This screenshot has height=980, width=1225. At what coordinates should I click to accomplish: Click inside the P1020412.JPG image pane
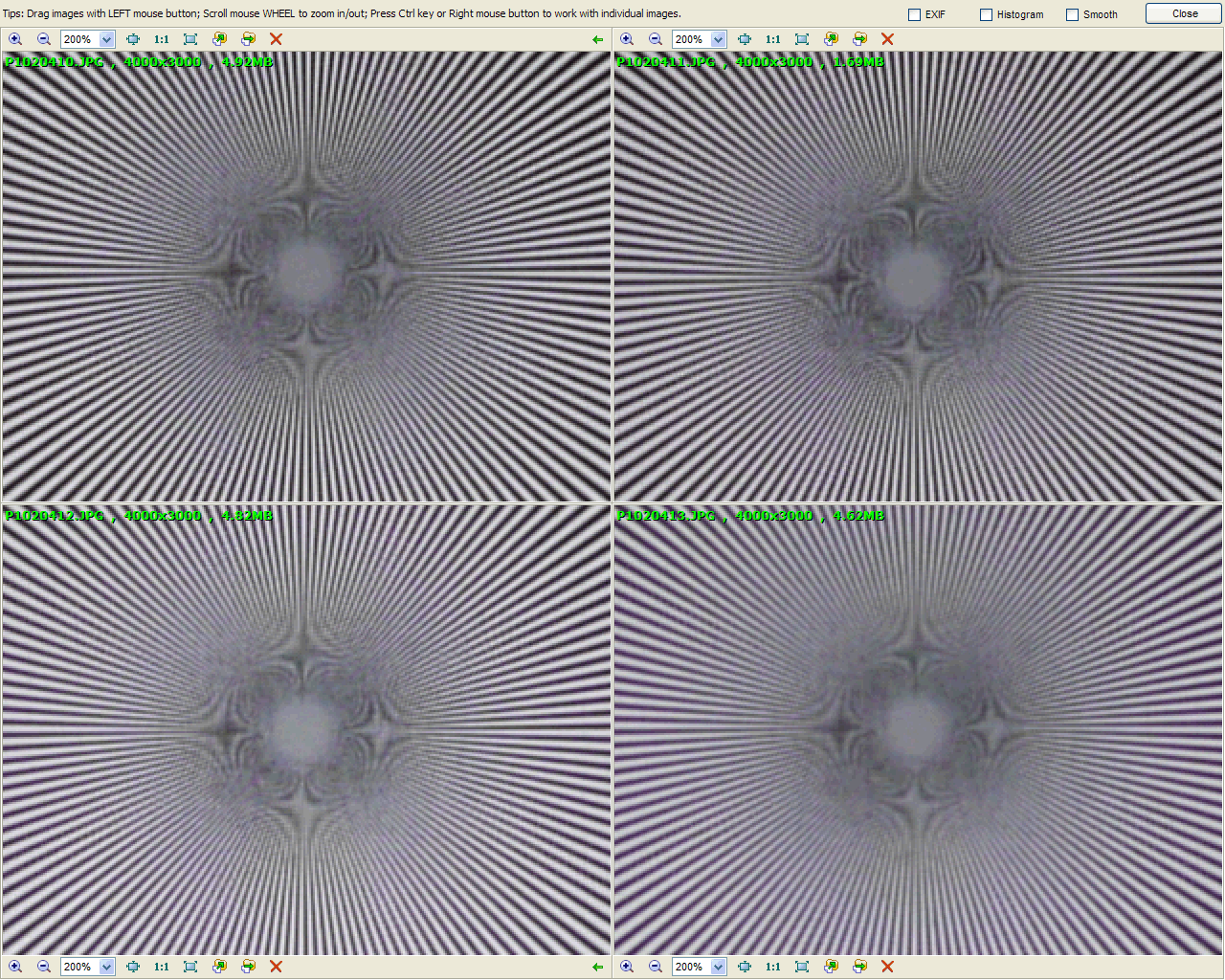pos(306,729)
